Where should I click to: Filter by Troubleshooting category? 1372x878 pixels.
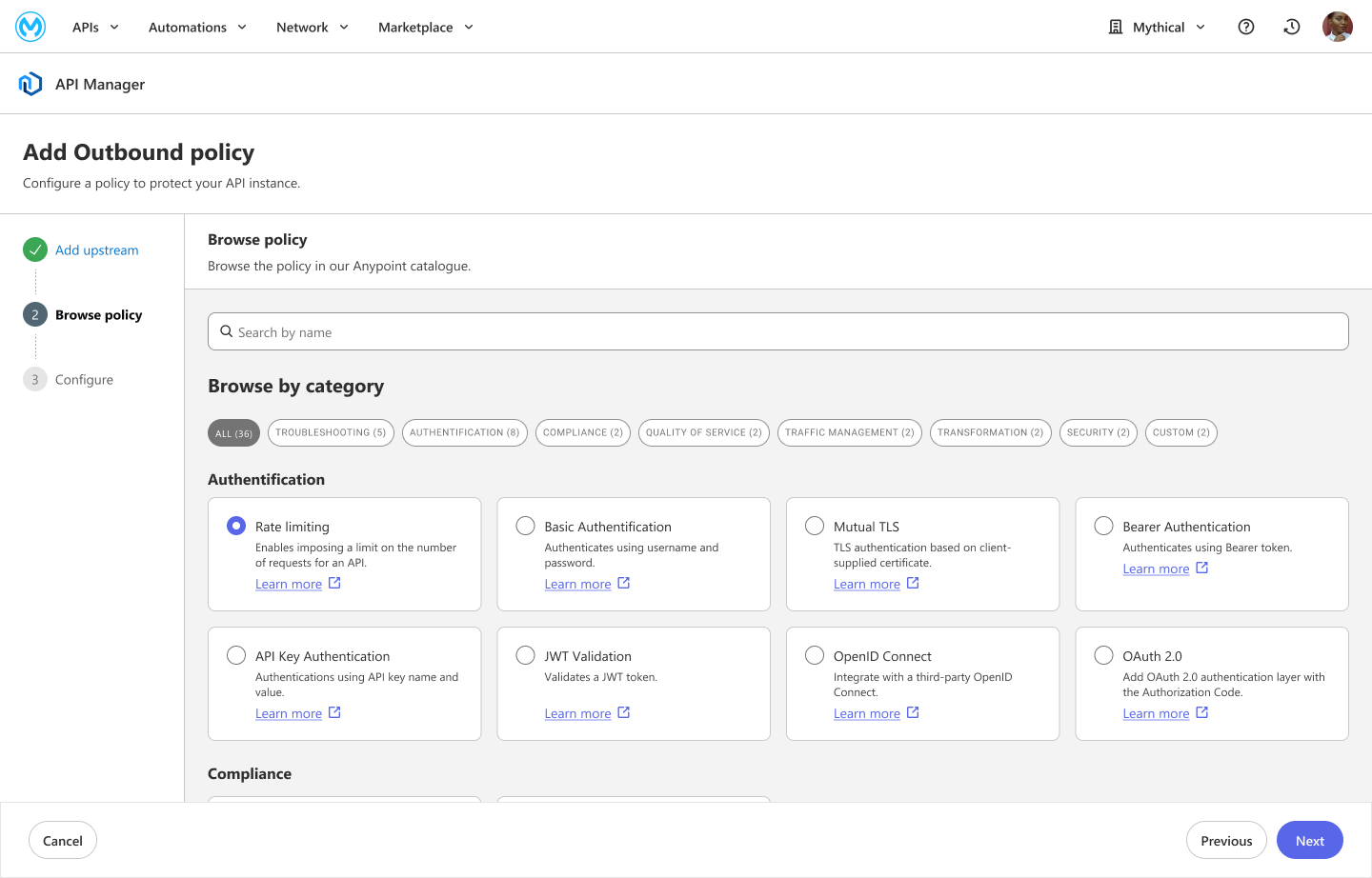click(331, 432)
